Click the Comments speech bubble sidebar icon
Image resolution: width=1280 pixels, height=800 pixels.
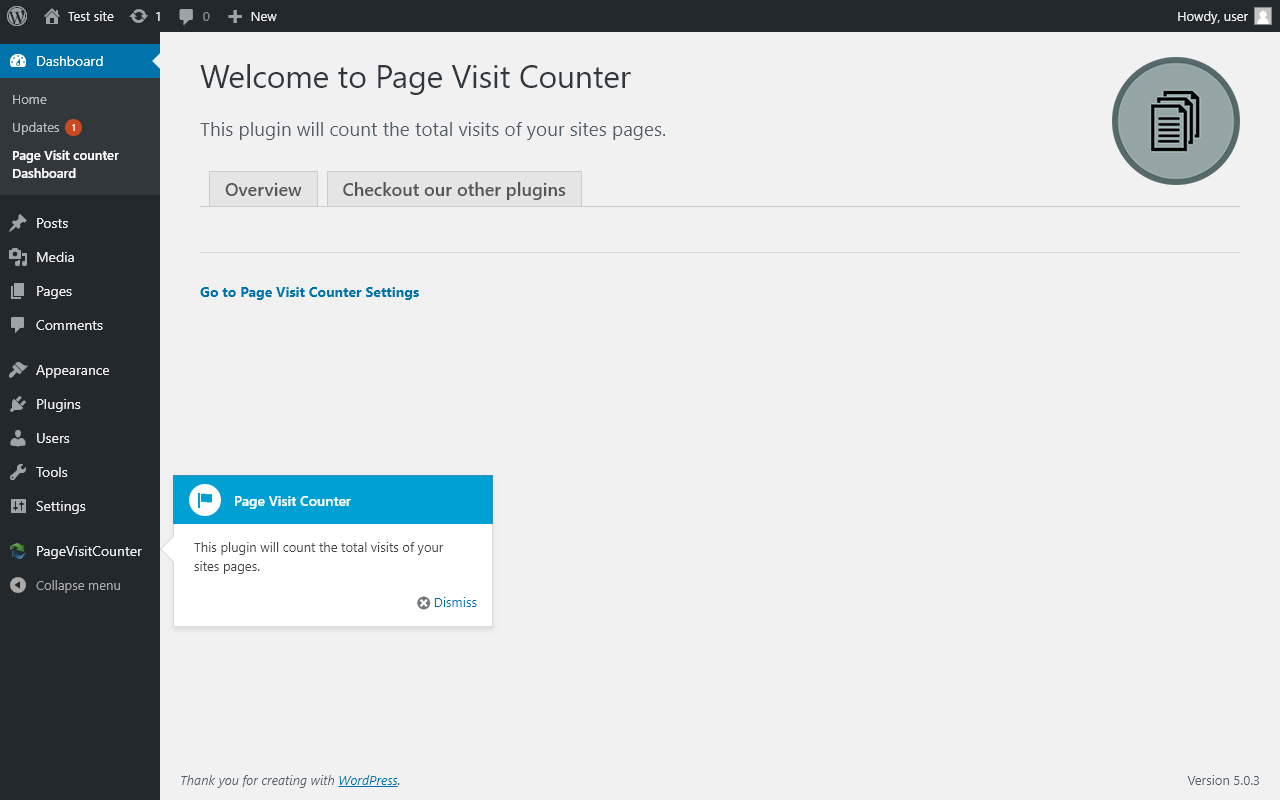pos(18,325)
